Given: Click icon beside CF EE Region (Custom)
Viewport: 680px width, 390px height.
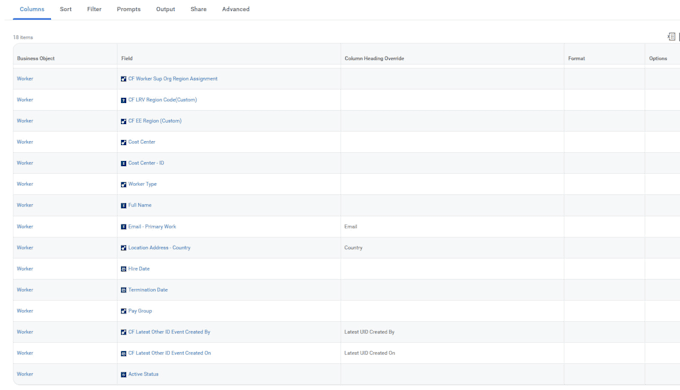Looking at the screenshot, I should 124,121.
